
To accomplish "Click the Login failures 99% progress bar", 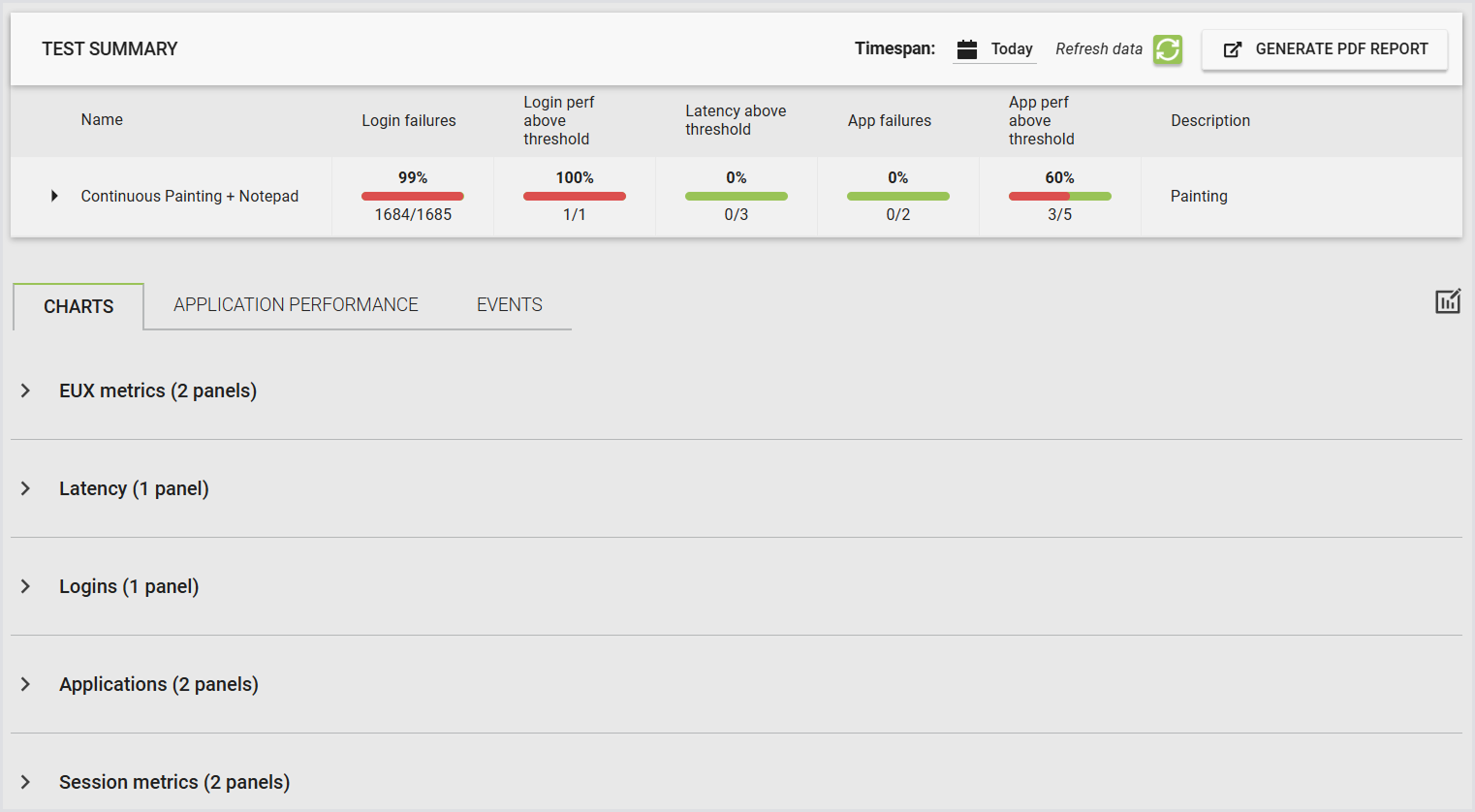I will (x=413, y=197).
